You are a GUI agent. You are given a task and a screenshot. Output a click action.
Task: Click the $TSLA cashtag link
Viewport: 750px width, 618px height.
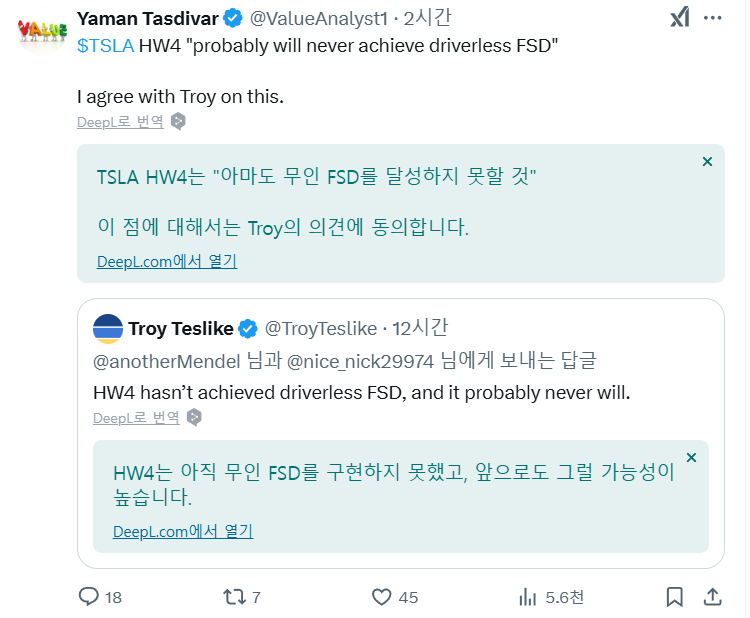tap(105, 46)
